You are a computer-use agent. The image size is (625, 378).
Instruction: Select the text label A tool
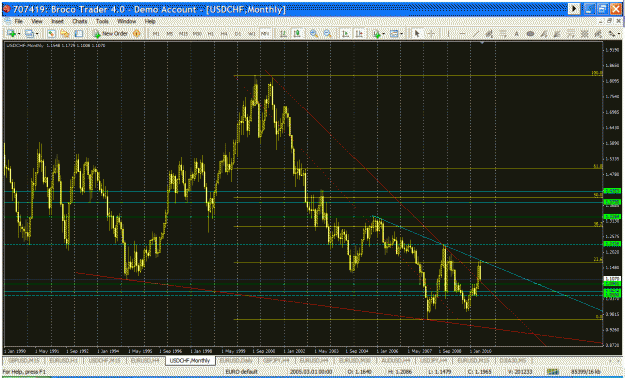click(517, 34)
